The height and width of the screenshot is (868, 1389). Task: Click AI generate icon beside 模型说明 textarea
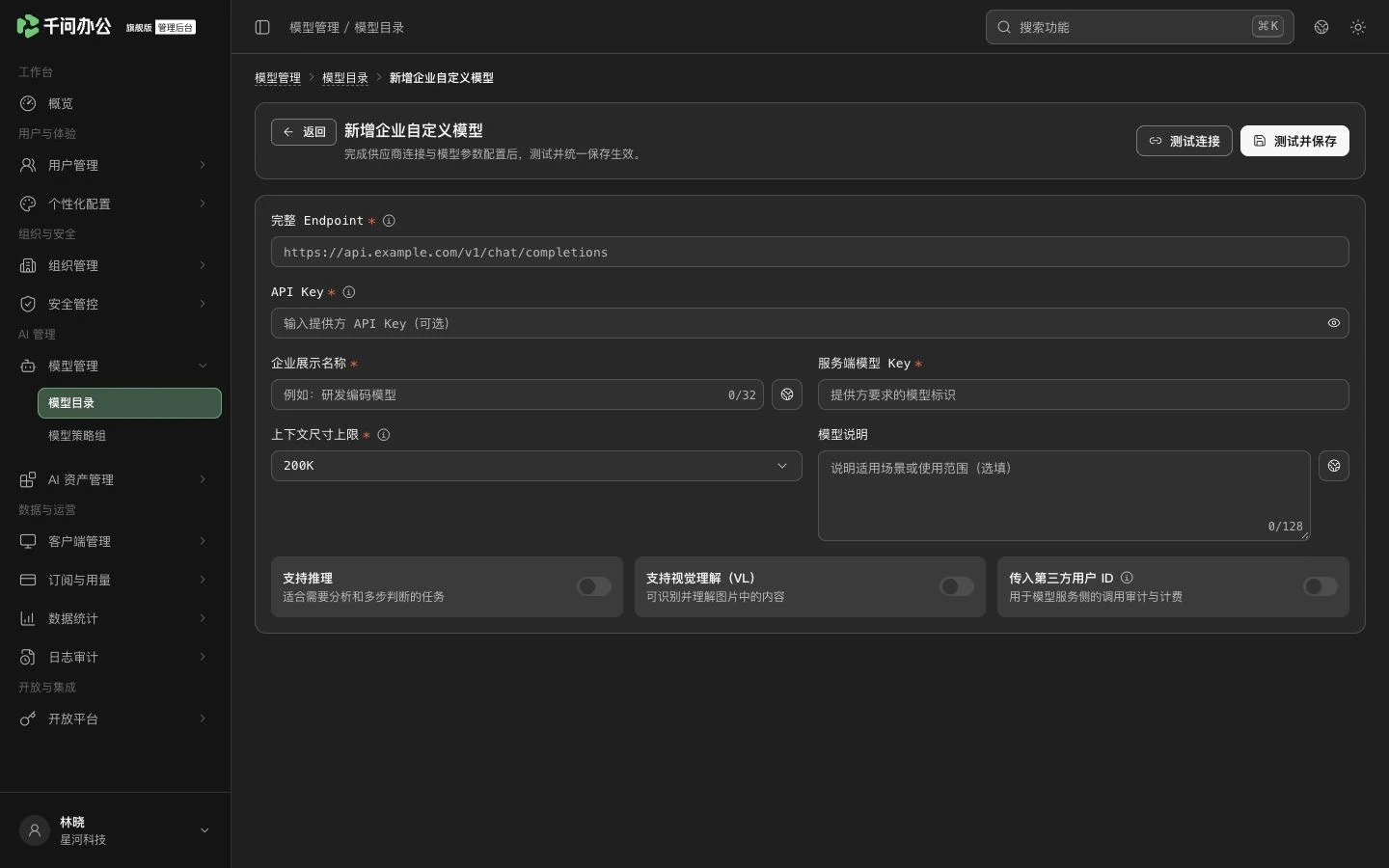pyautogui.click(x=1334, y=466)
